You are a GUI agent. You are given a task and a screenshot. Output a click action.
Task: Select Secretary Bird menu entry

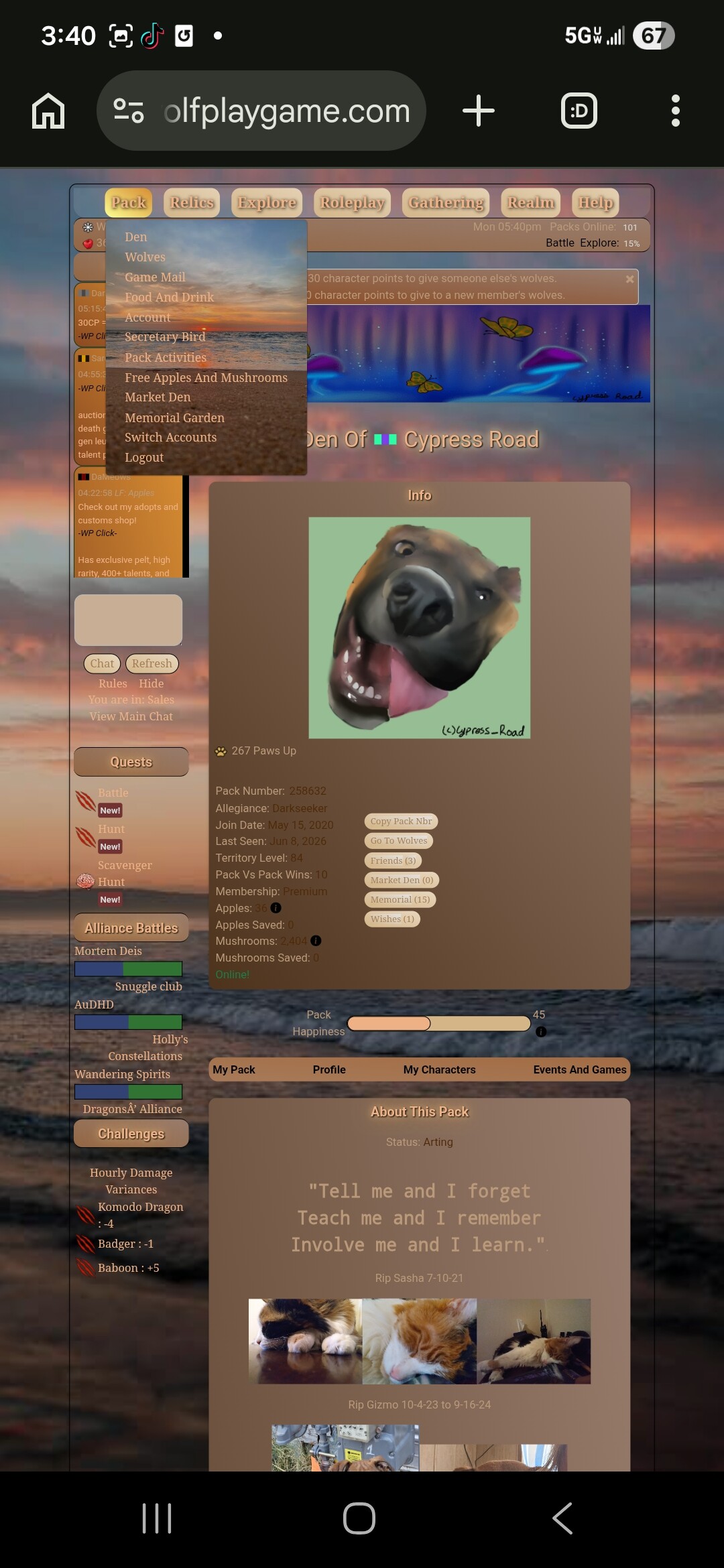[x=165, y=337]
